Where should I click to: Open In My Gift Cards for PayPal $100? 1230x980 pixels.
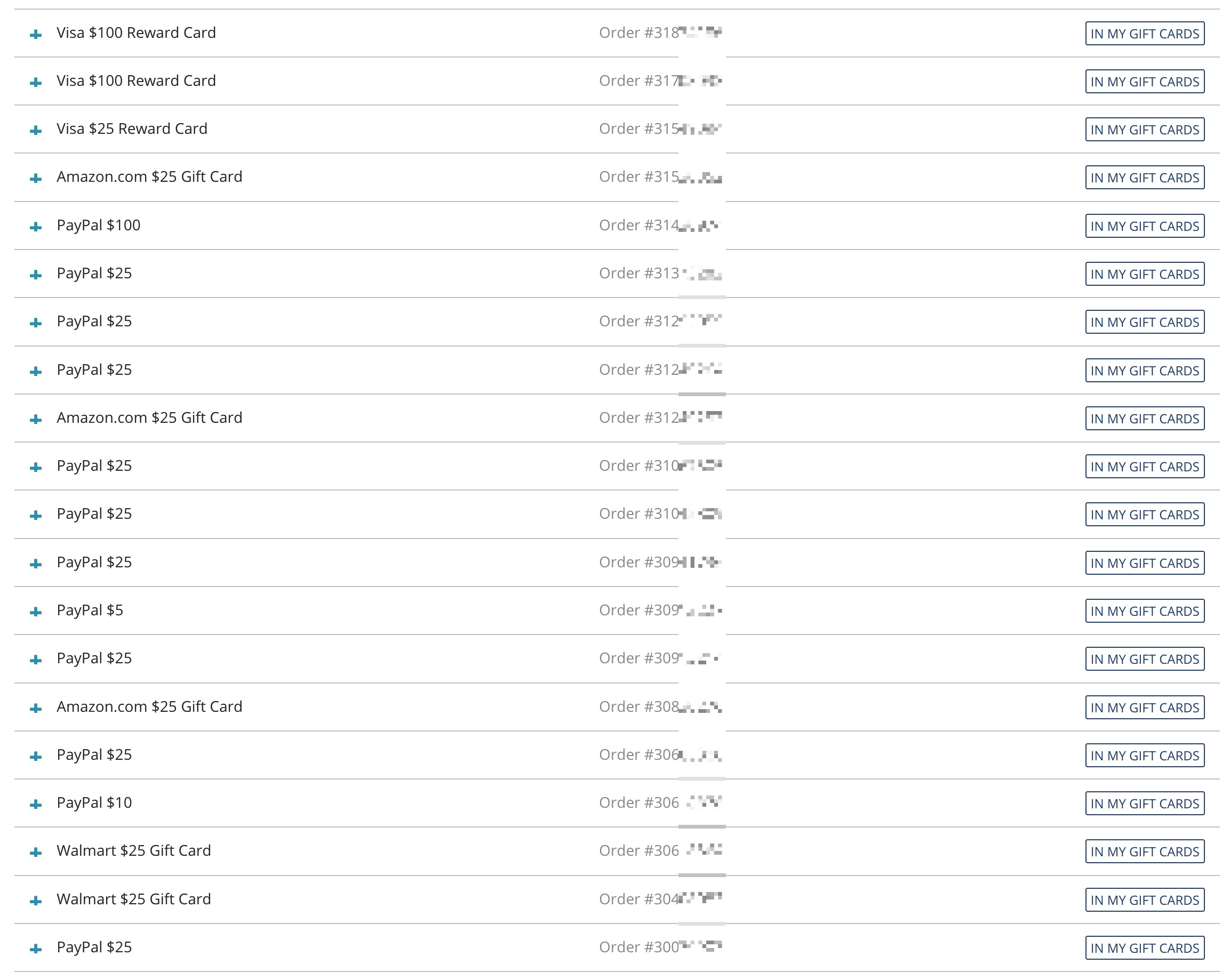(1144, 227)
